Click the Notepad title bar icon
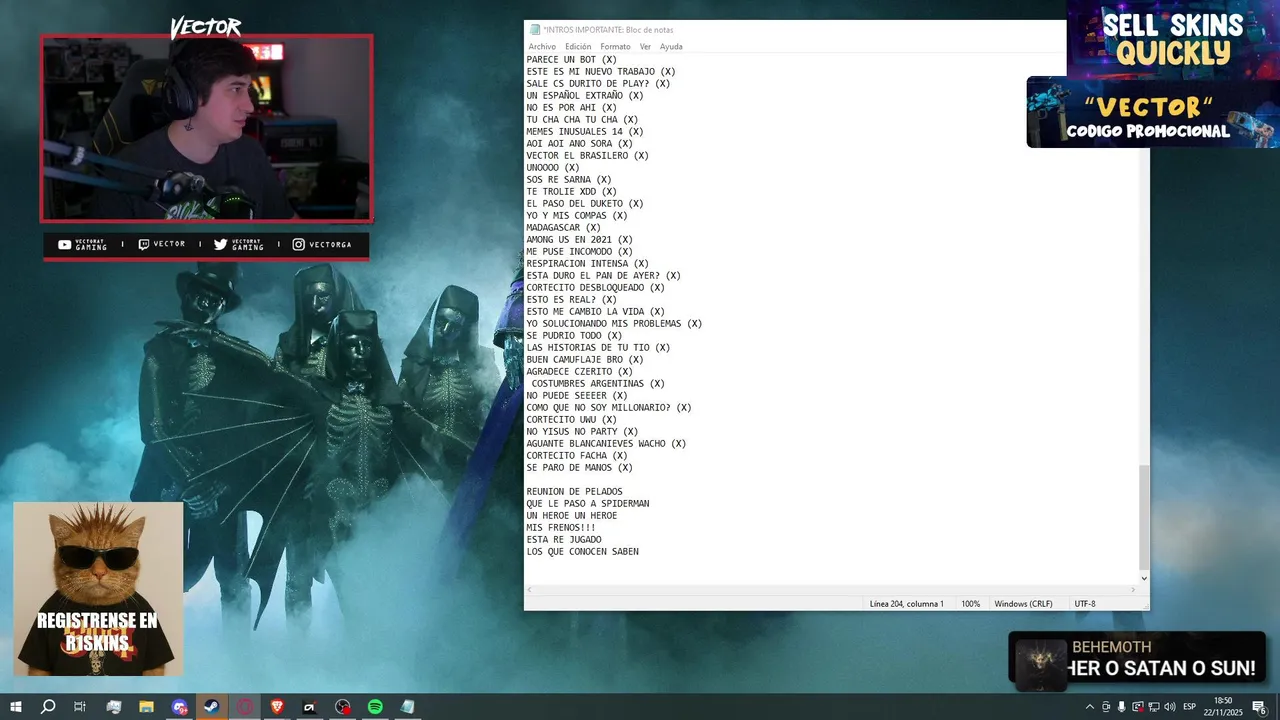 coord(535,30)
